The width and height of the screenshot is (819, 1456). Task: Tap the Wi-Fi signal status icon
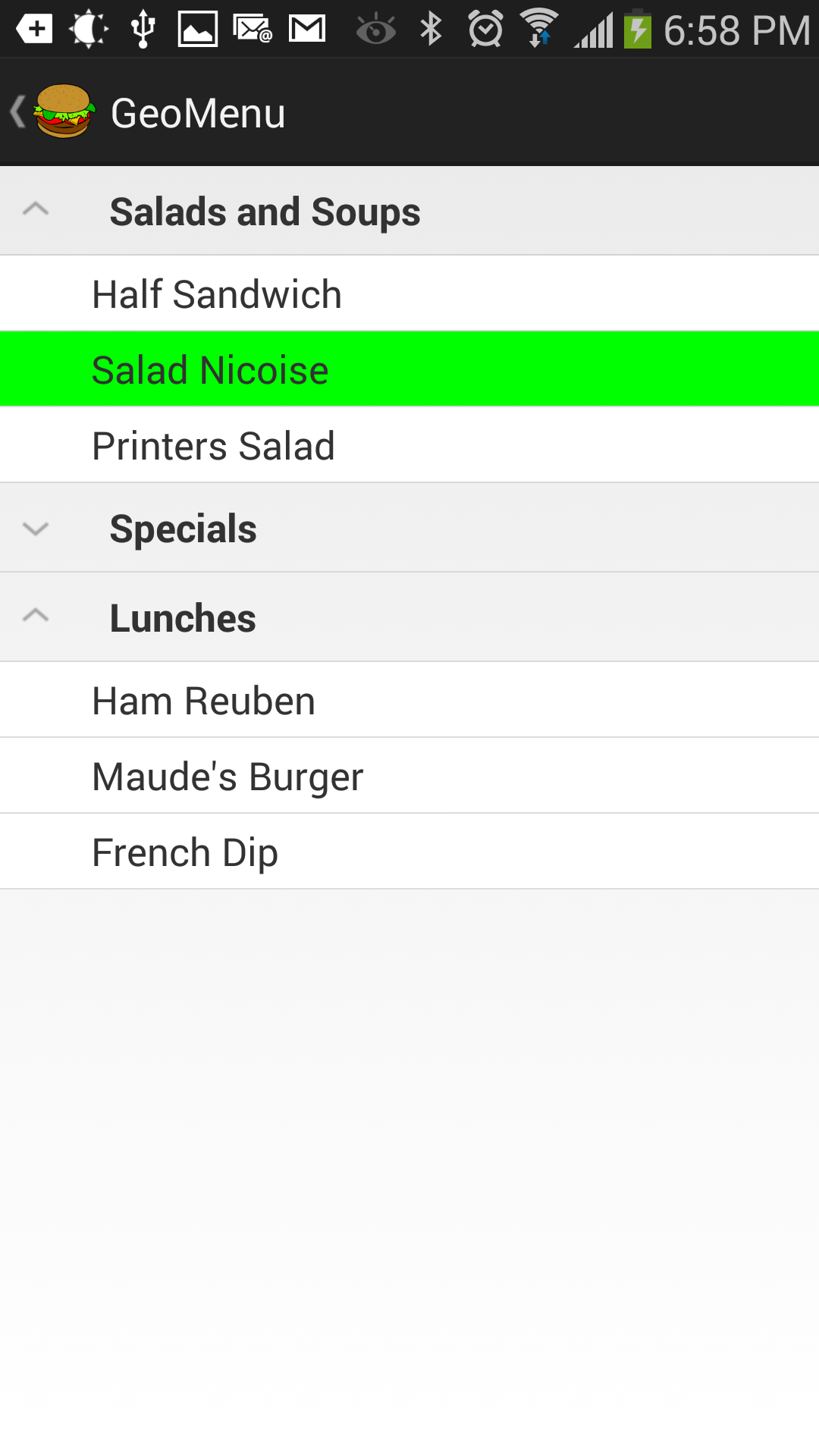[539, 30]
